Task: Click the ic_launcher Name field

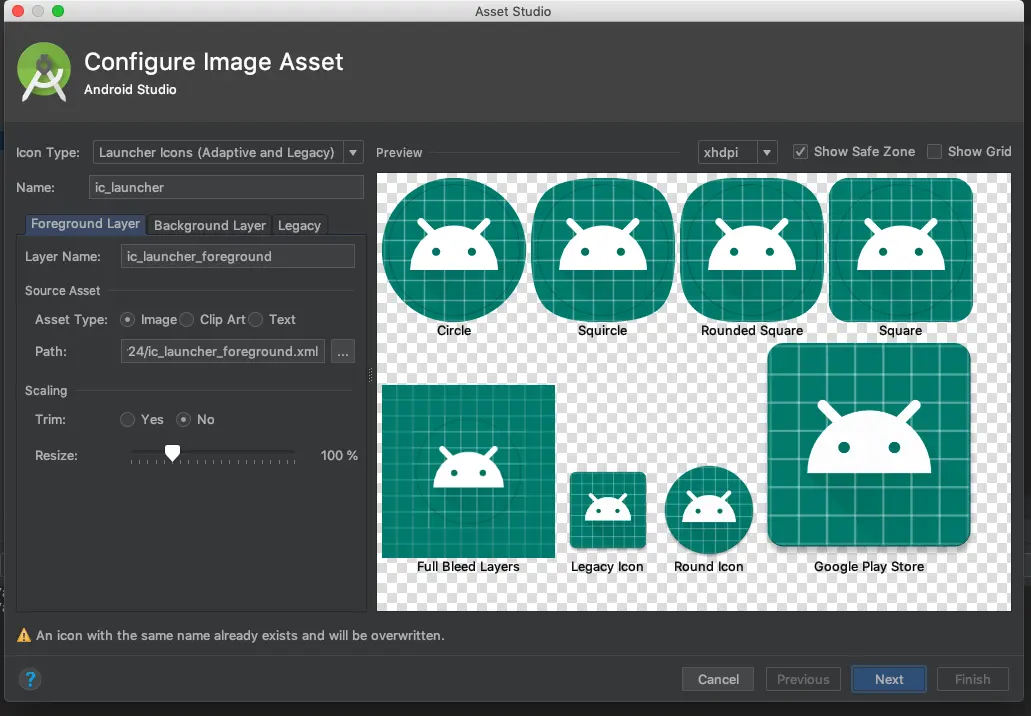Action: pyautogui.click(x=226, y=187)
